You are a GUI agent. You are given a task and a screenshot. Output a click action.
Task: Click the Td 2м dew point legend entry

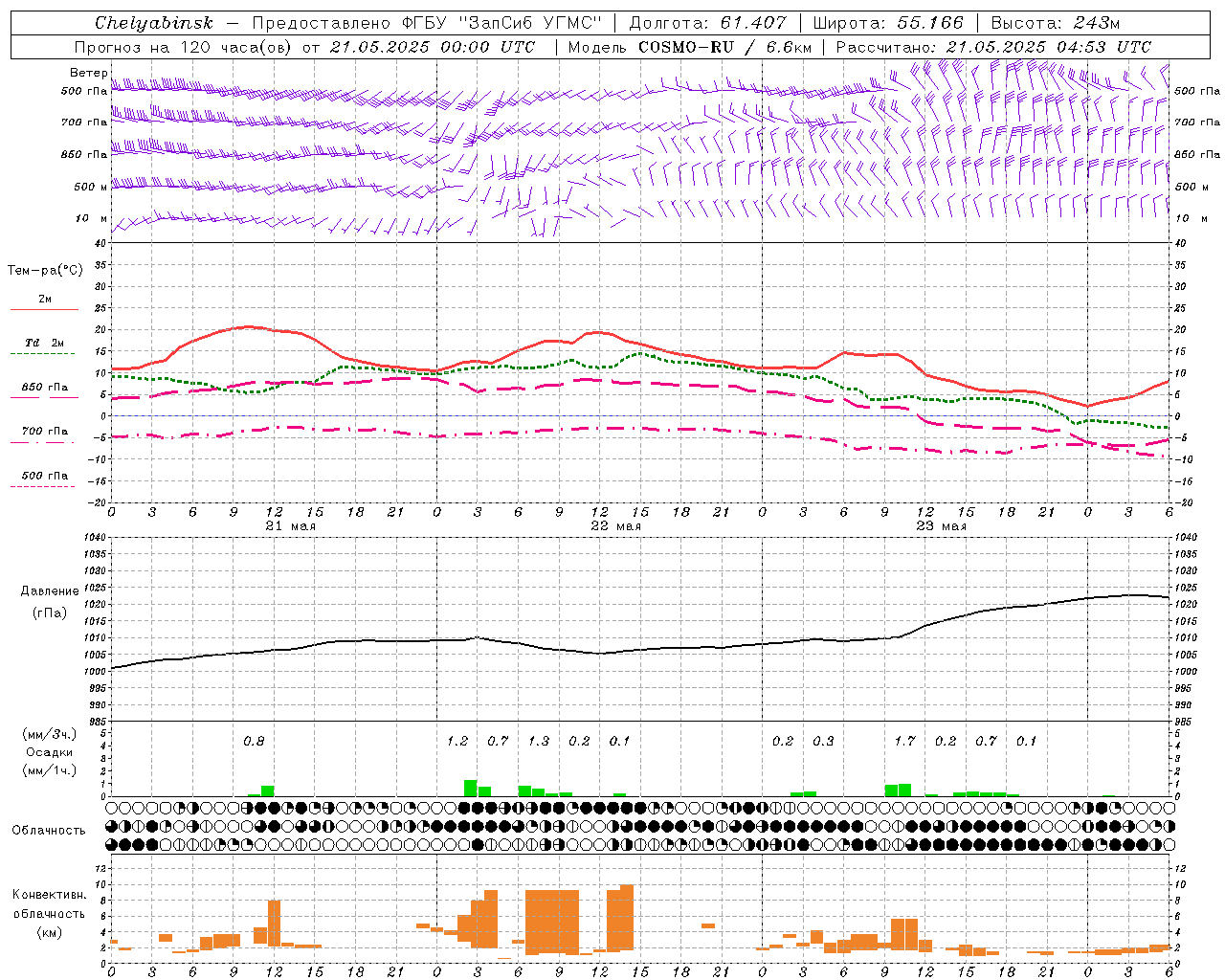44,343
